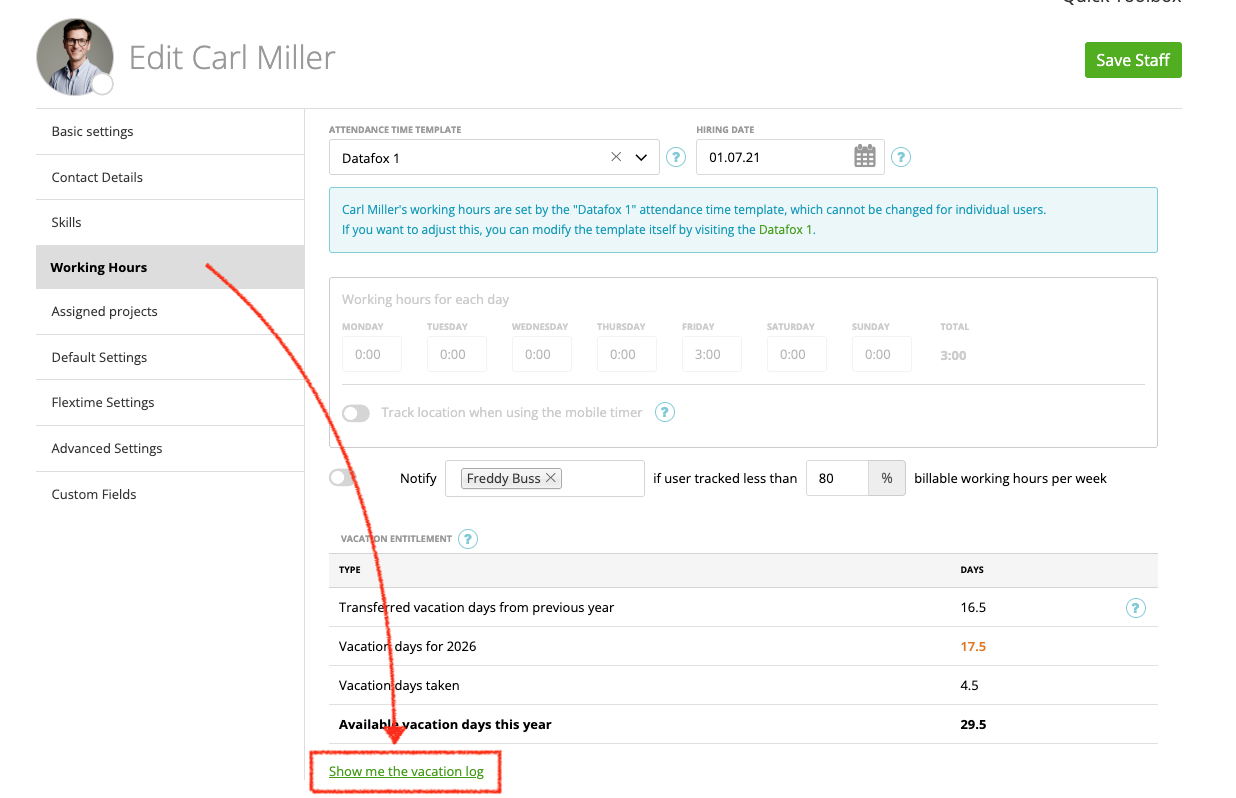Follow the Datafox 1 template link
1236x798 pixels.
pos(785,229)
